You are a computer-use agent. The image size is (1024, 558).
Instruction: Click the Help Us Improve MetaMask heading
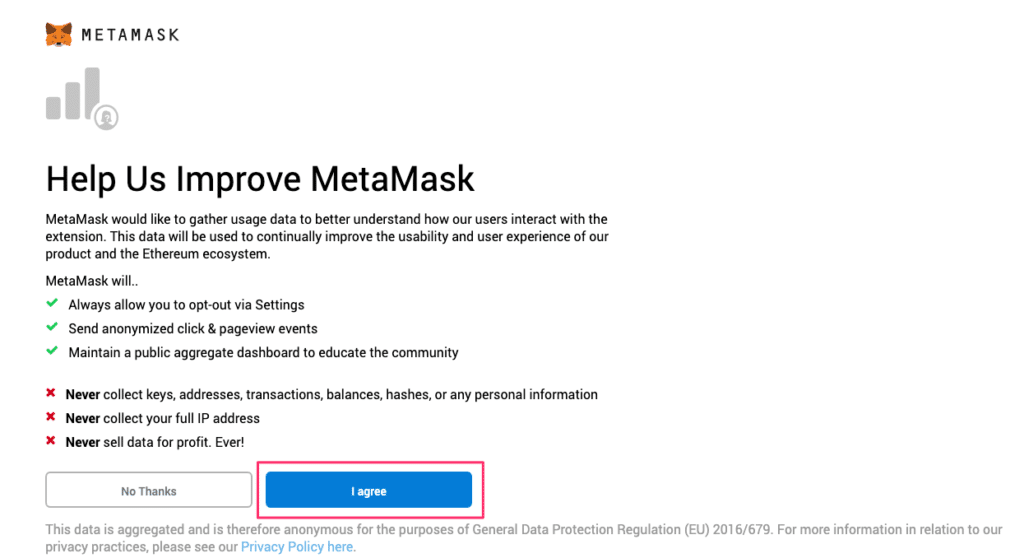click(260, 179)
